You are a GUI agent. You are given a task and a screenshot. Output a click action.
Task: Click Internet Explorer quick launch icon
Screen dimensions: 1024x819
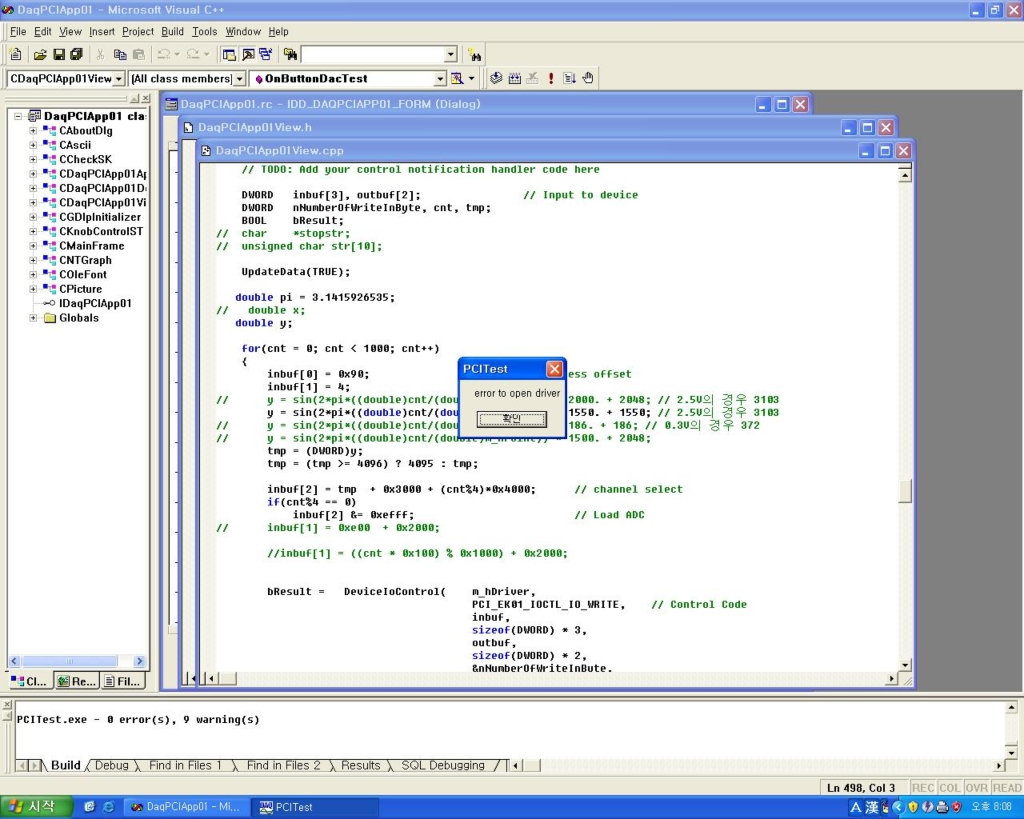click(x=108, y=807)
